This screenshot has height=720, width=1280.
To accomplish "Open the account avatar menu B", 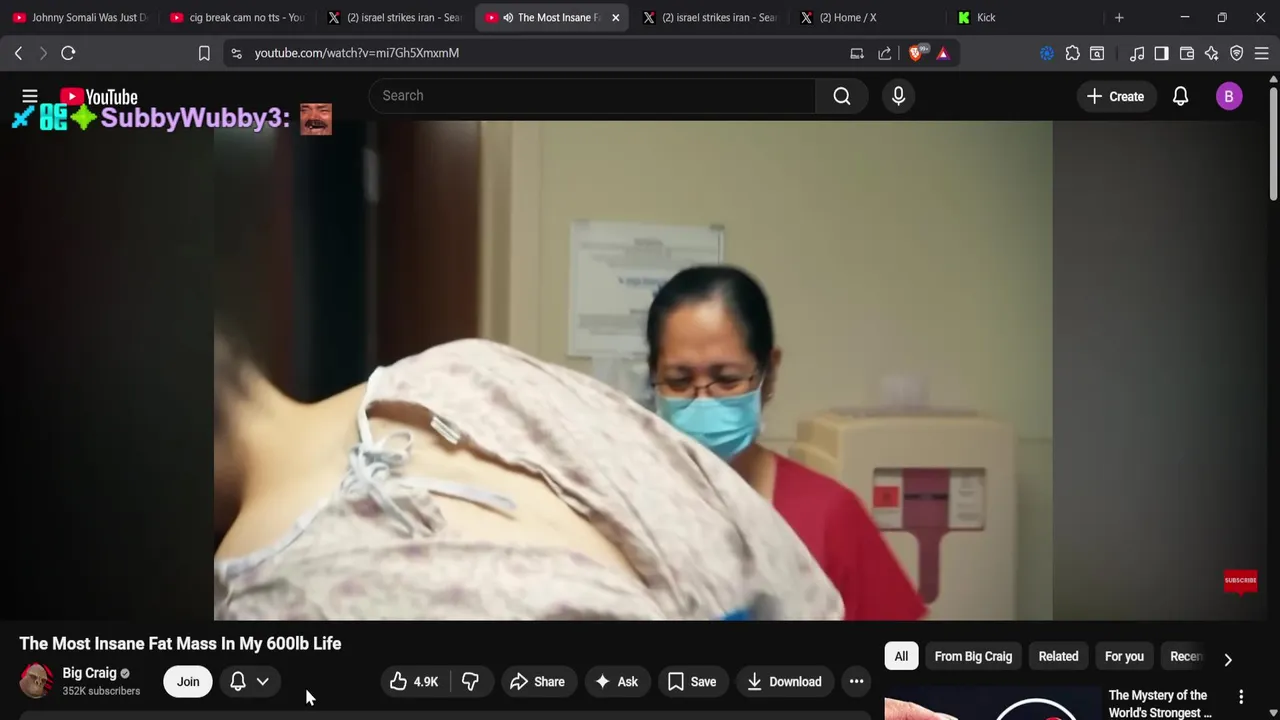I will tap(1229, 96).
